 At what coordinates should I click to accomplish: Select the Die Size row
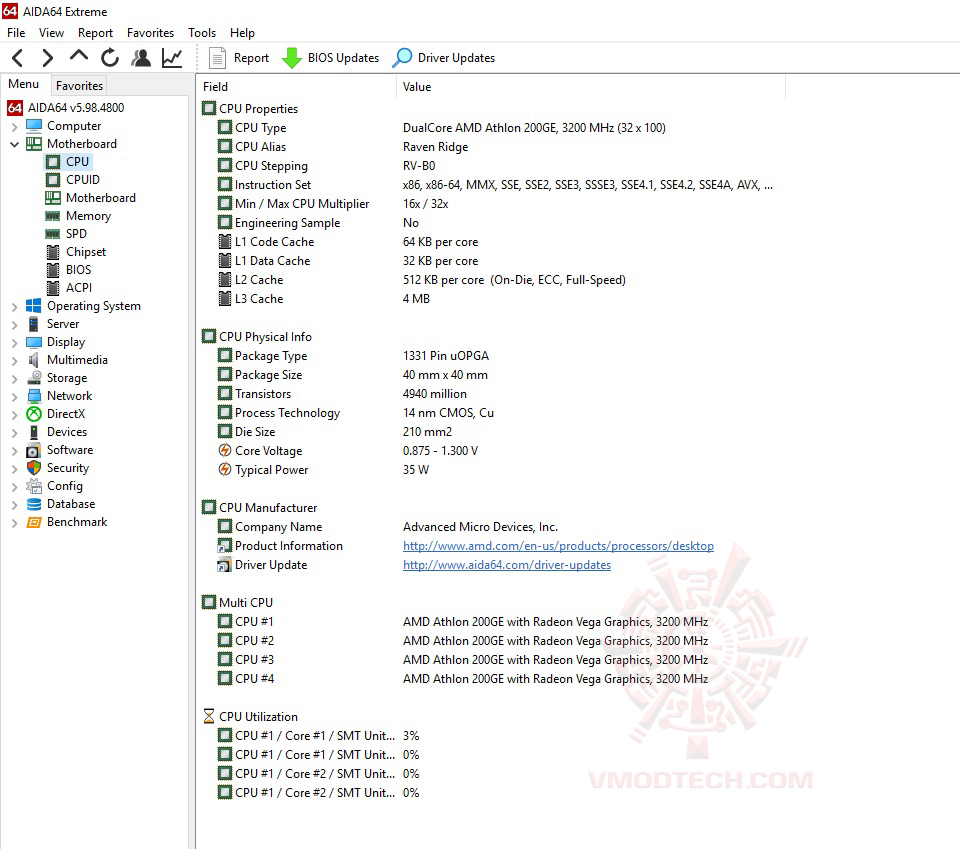(x=335, y=432)
